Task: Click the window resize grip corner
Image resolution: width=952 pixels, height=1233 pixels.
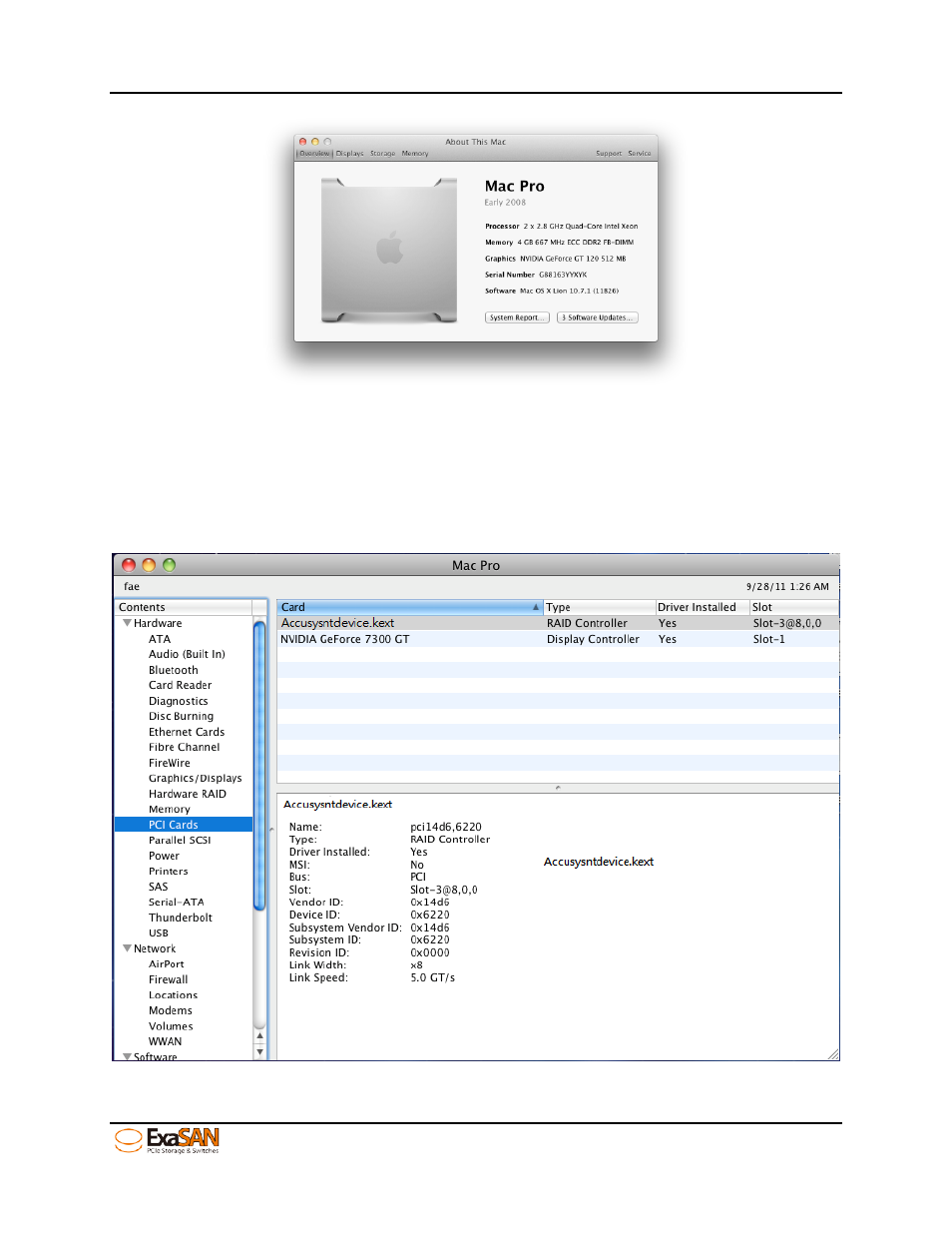Action: point(832,1053)
